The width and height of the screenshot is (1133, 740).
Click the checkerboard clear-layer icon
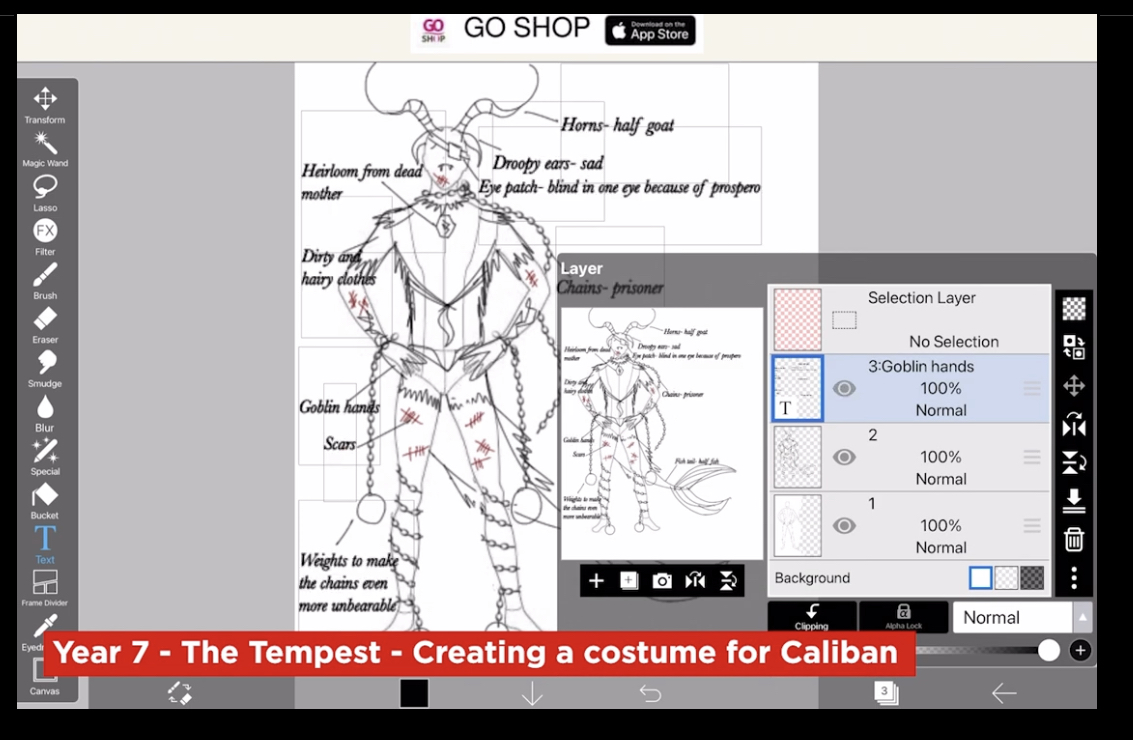(x=1074, y=309)
